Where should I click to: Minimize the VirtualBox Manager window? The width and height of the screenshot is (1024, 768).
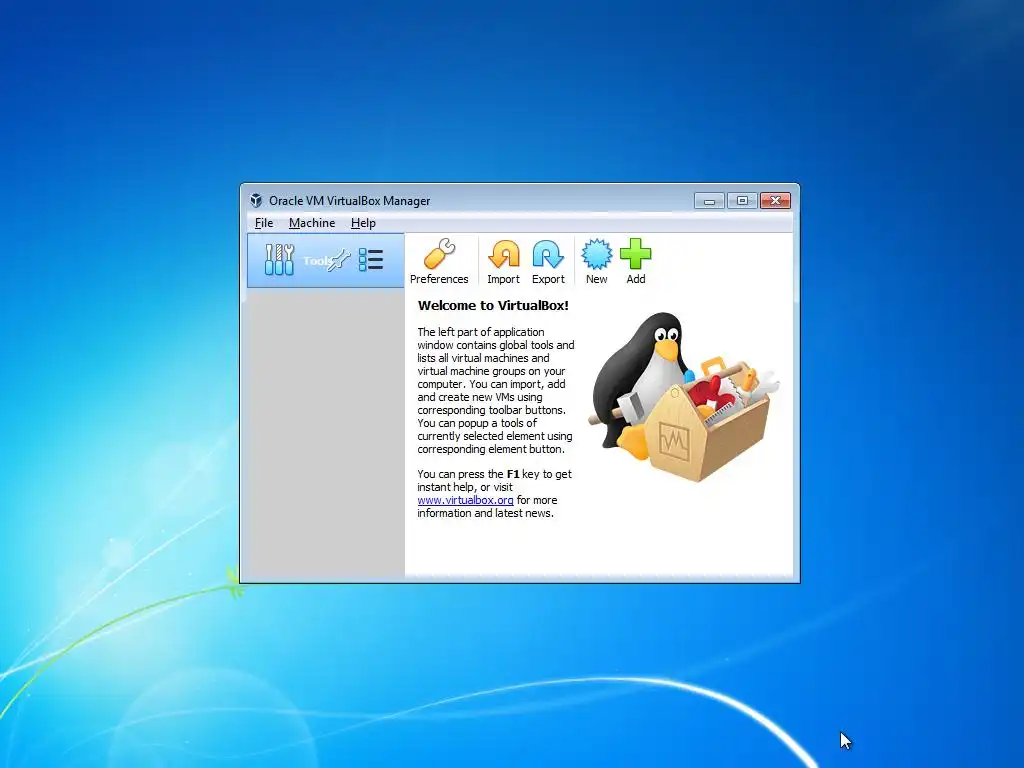point(709,200)
